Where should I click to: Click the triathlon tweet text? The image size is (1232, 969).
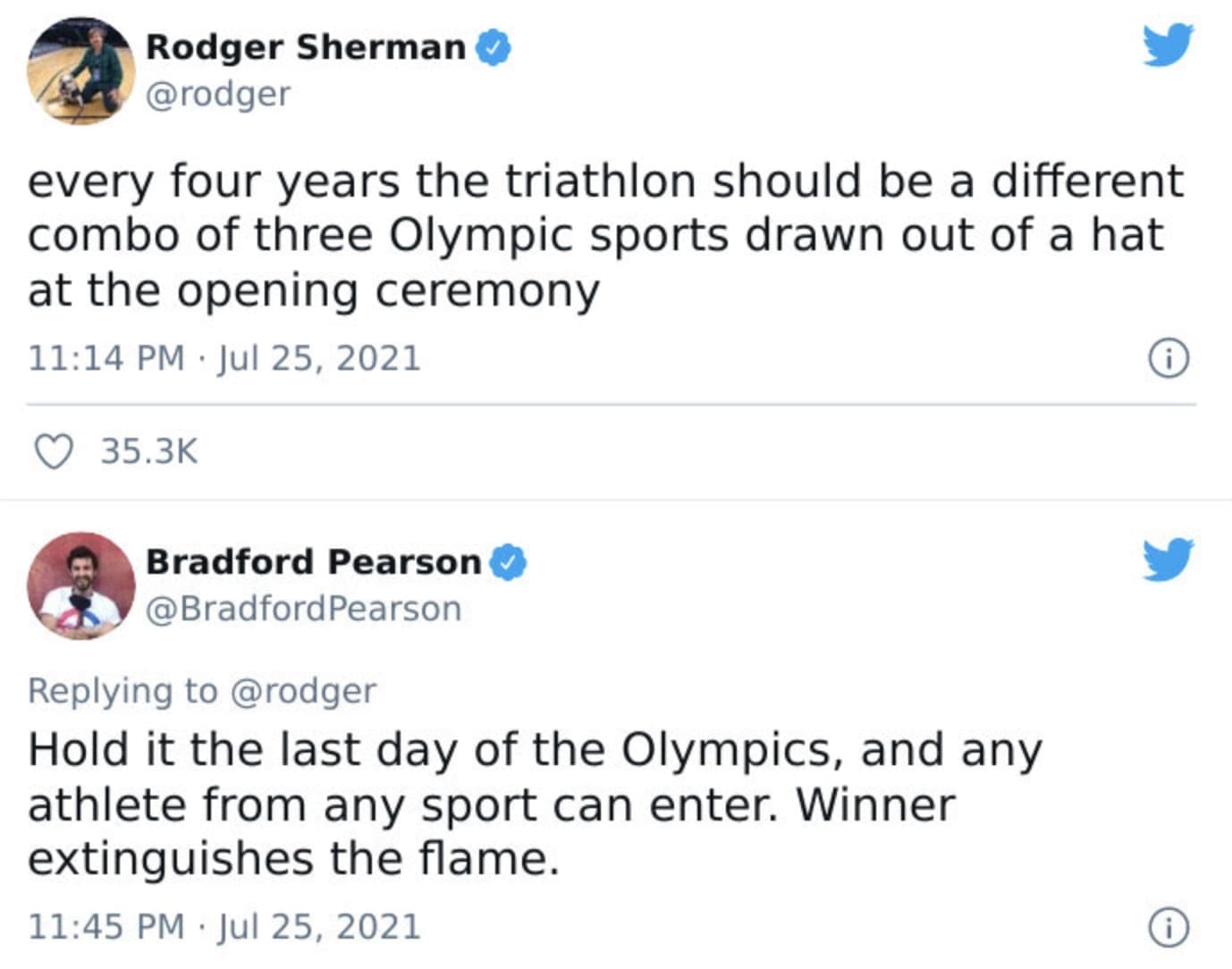coord(604,235)
